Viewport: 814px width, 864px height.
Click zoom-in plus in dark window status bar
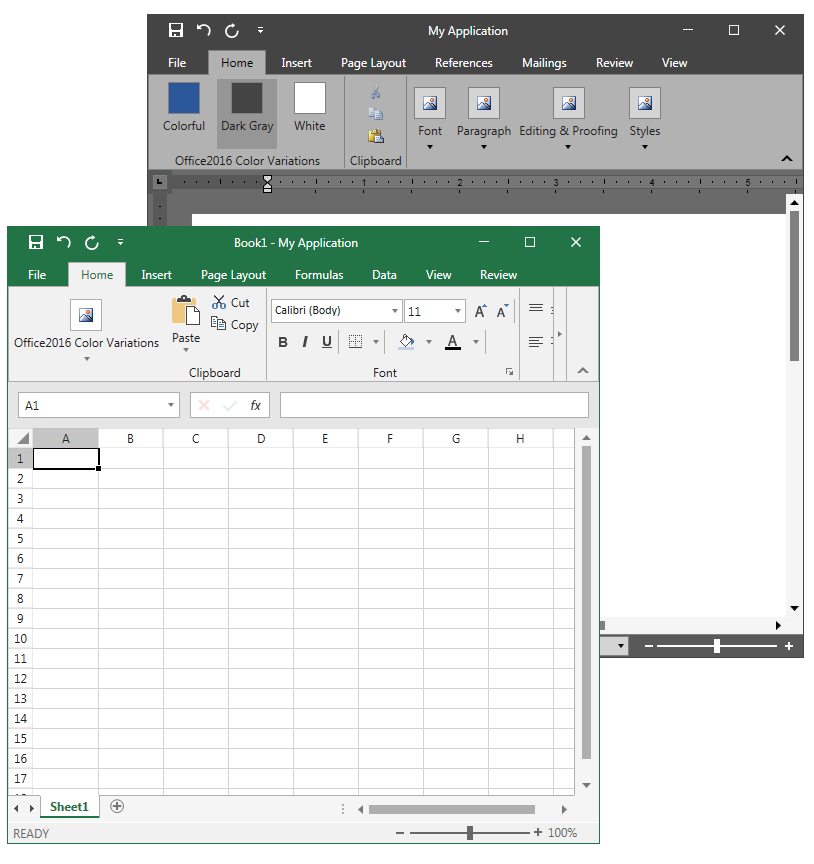(x=789, y=646)
